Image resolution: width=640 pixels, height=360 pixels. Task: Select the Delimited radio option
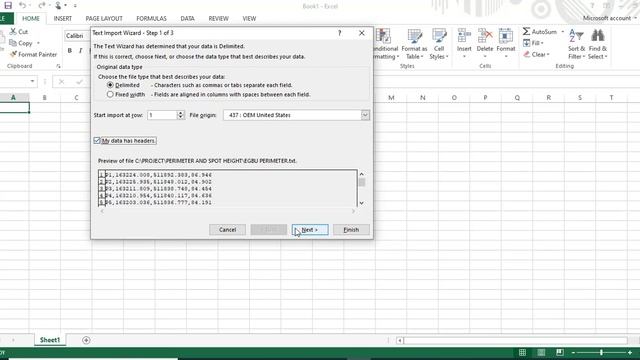110,85
